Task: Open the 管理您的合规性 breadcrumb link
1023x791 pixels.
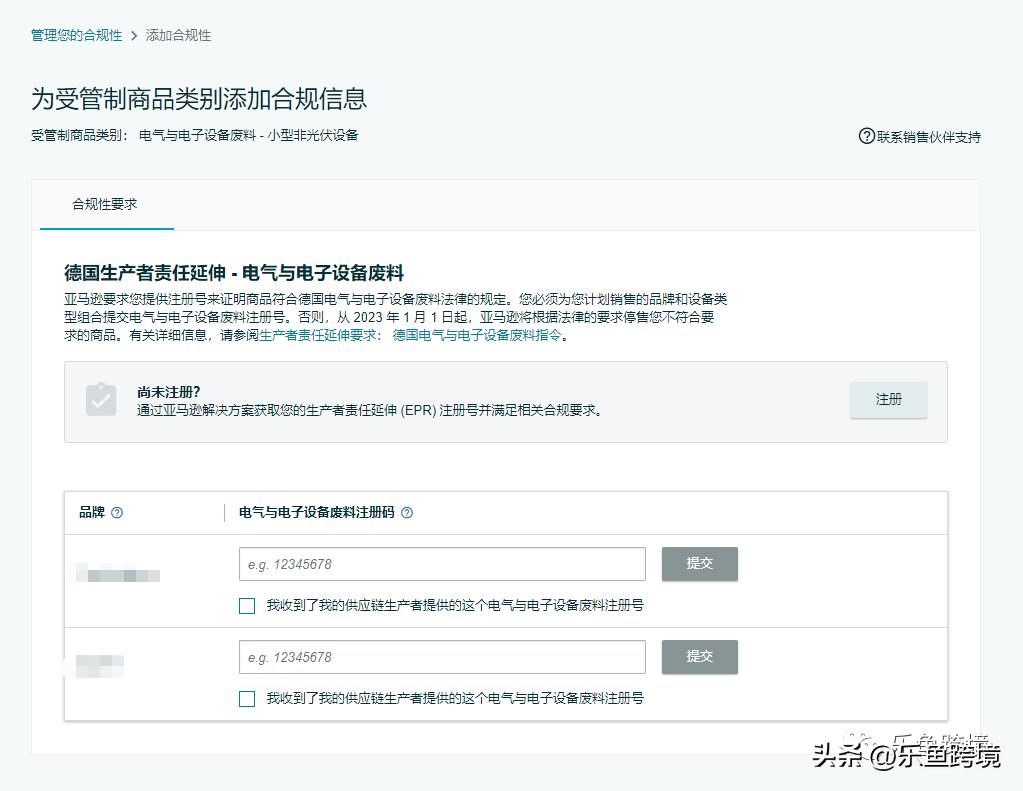Action: [76, 34]
